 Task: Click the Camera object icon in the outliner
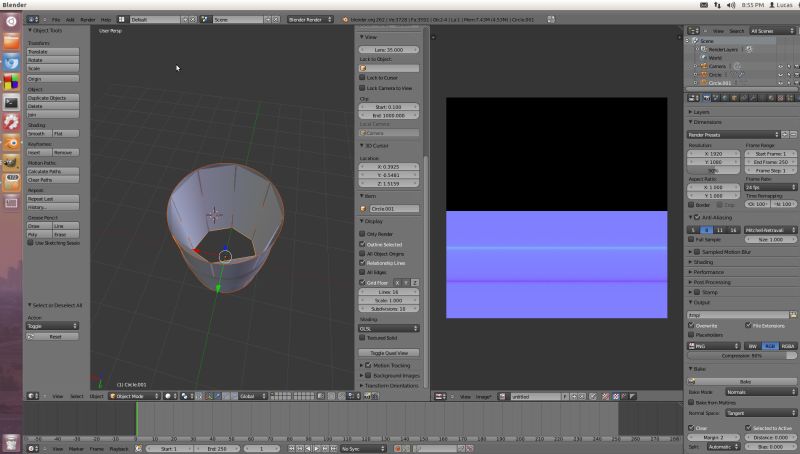[704, 66]
